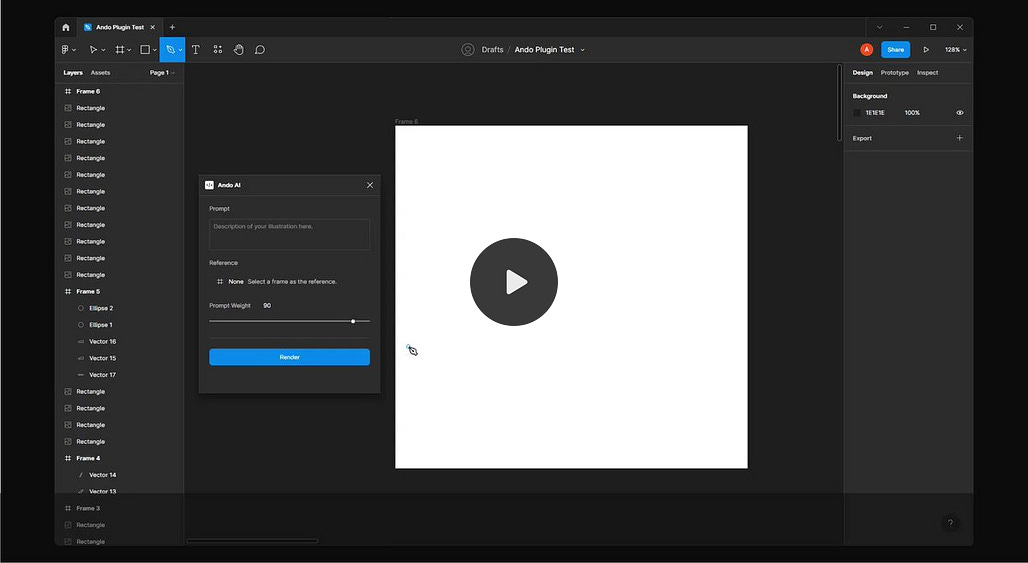1028x563 pixels.
Task: Click the Prompt description text field
Action: click(x=289, y=234)
